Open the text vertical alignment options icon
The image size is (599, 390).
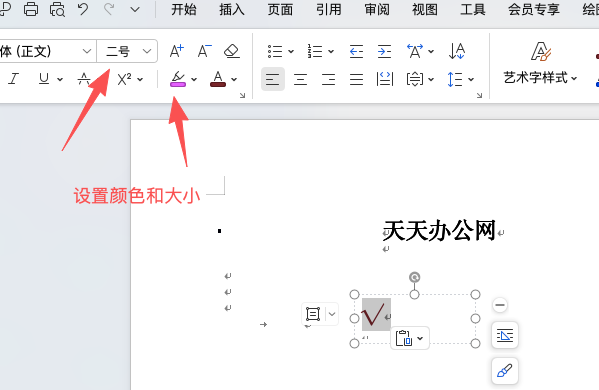pos(415,79)
